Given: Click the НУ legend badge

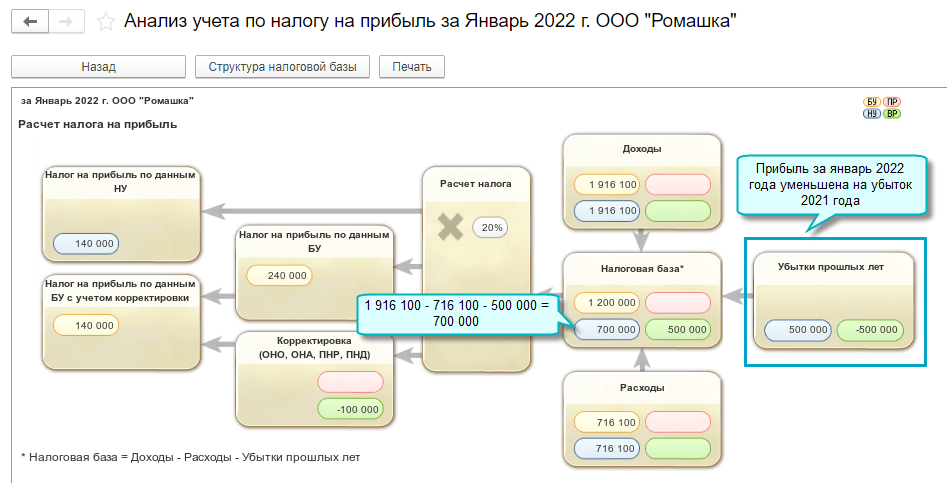Looking at the screenshot, I should tap(872, 114).
